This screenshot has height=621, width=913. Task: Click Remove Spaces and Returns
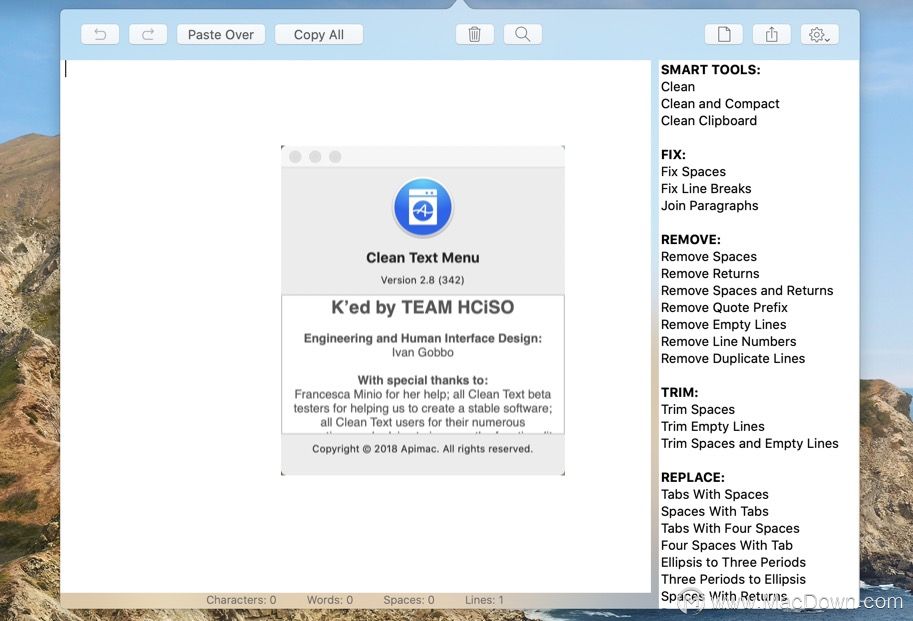pos(746,290)
